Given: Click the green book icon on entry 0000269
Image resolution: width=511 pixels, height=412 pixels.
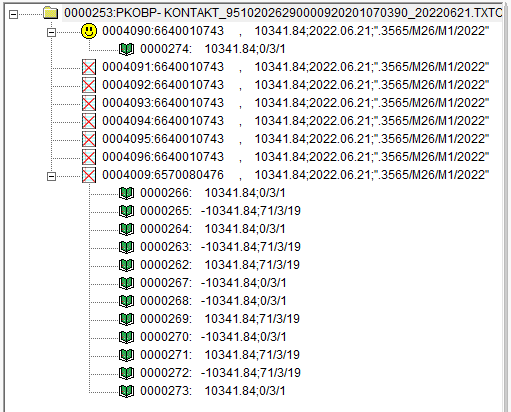Looking at the screenshot, I should pyautogui.click(x=127, y=319).
